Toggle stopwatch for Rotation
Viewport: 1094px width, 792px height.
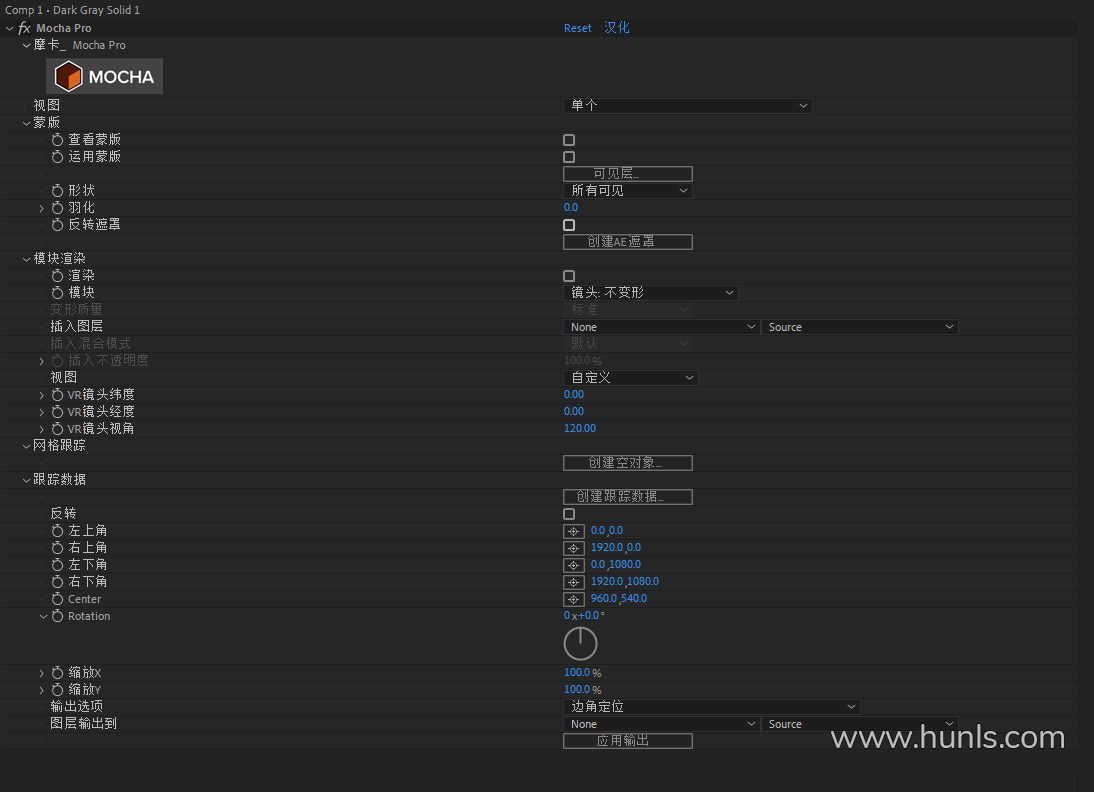coord(57,616)
